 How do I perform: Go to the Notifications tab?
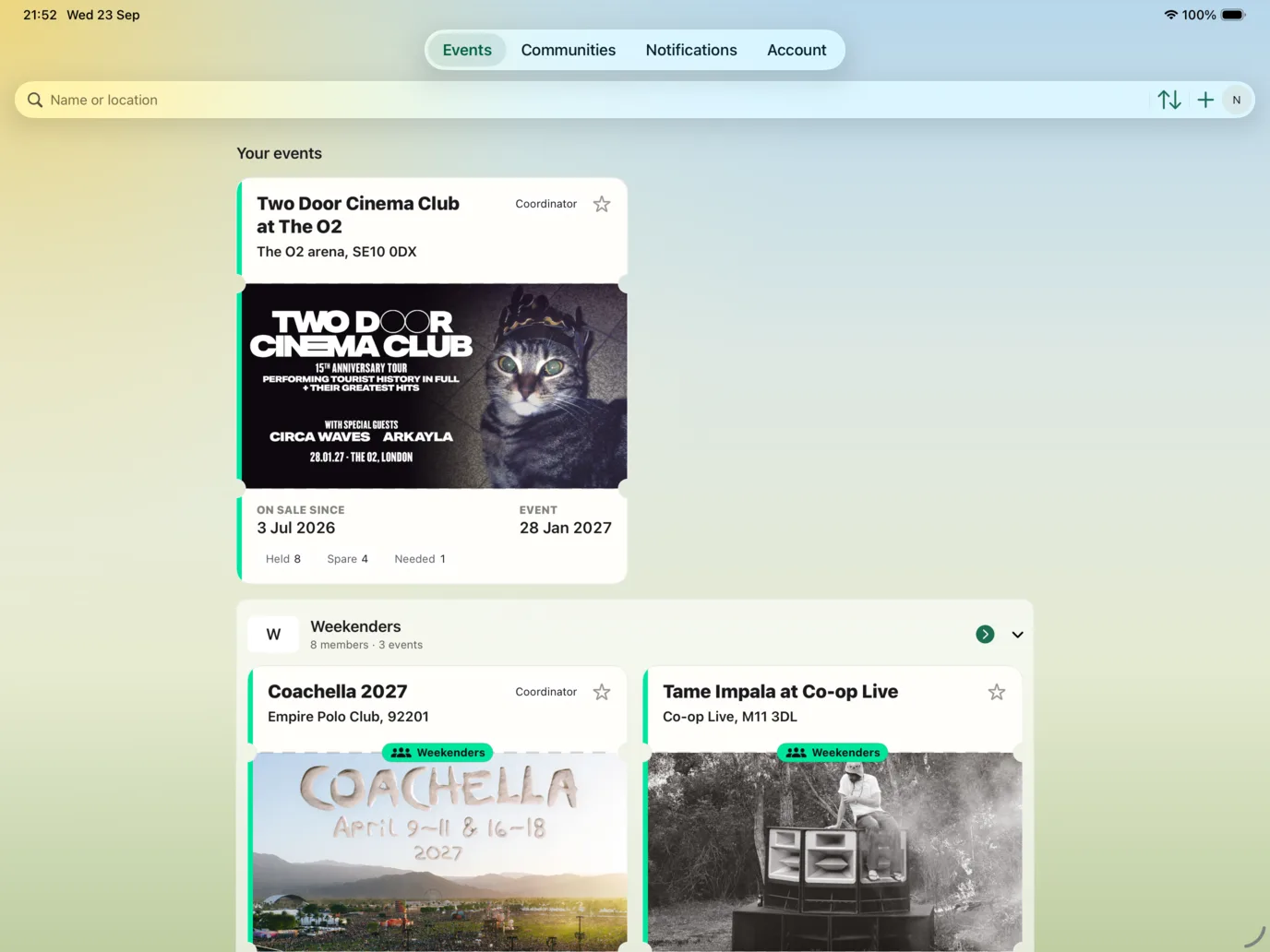(x=691, y=50)
